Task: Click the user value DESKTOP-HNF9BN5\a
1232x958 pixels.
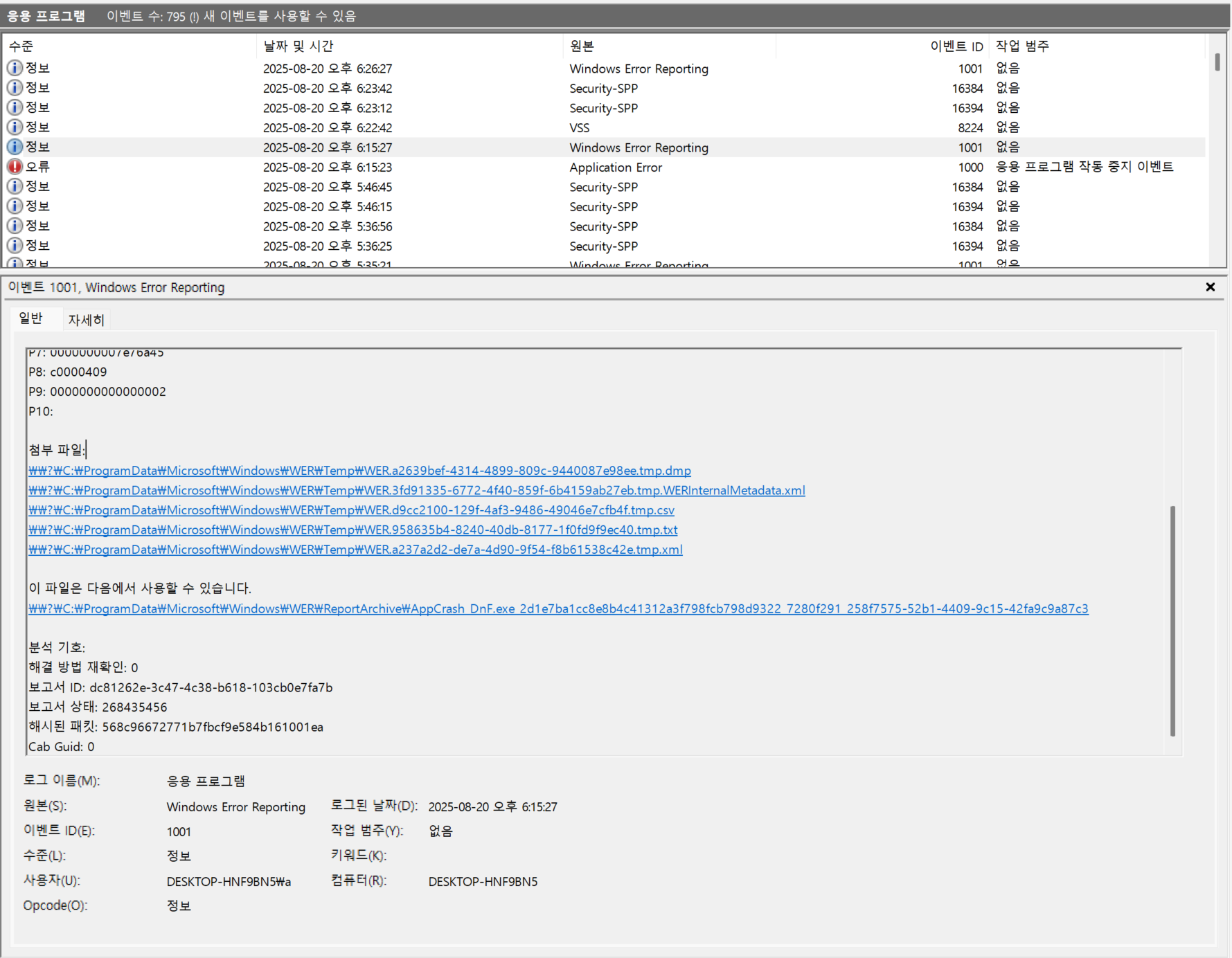Action: pos(229,881)
